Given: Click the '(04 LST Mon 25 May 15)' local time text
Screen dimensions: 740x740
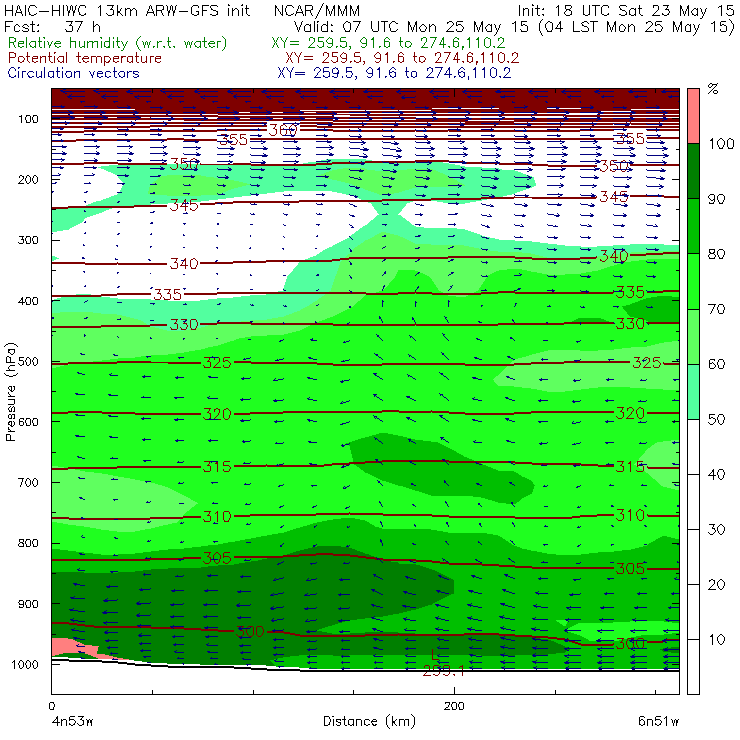Looking at the screenshot, I should click(x=636, y=27).
